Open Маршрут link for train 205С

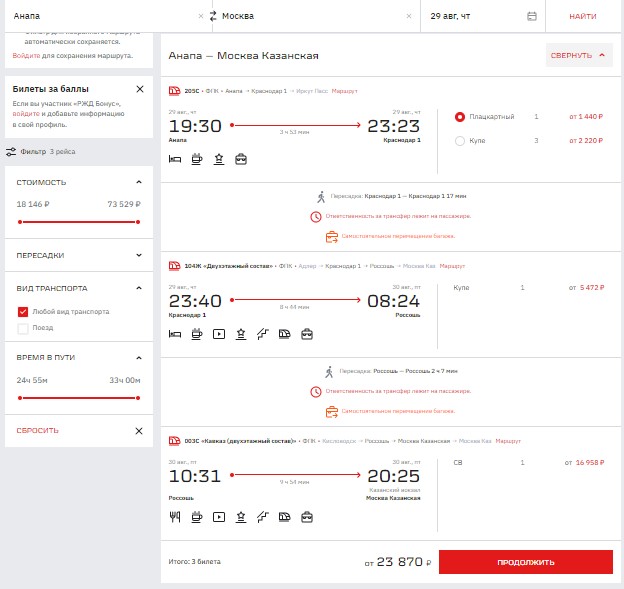coord(344,91)
